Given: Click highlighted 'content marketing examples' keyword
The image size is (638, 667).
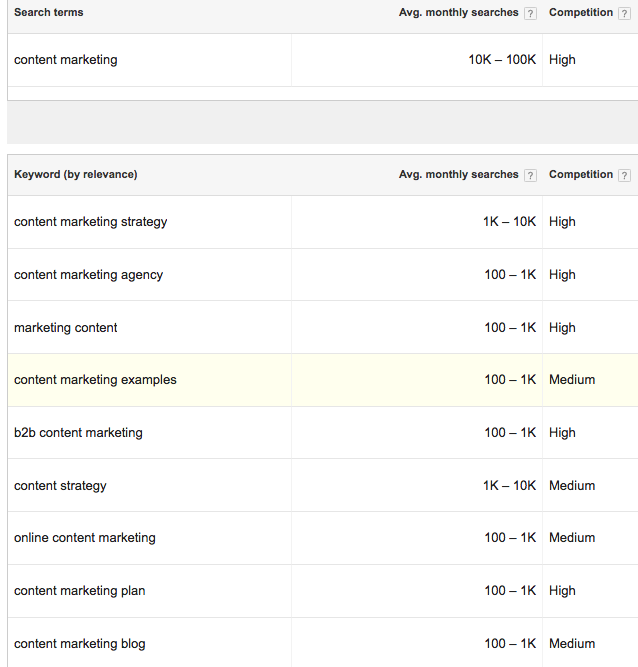Looking at the screenshot, I should pyautogui.click(x=95, y=380).
